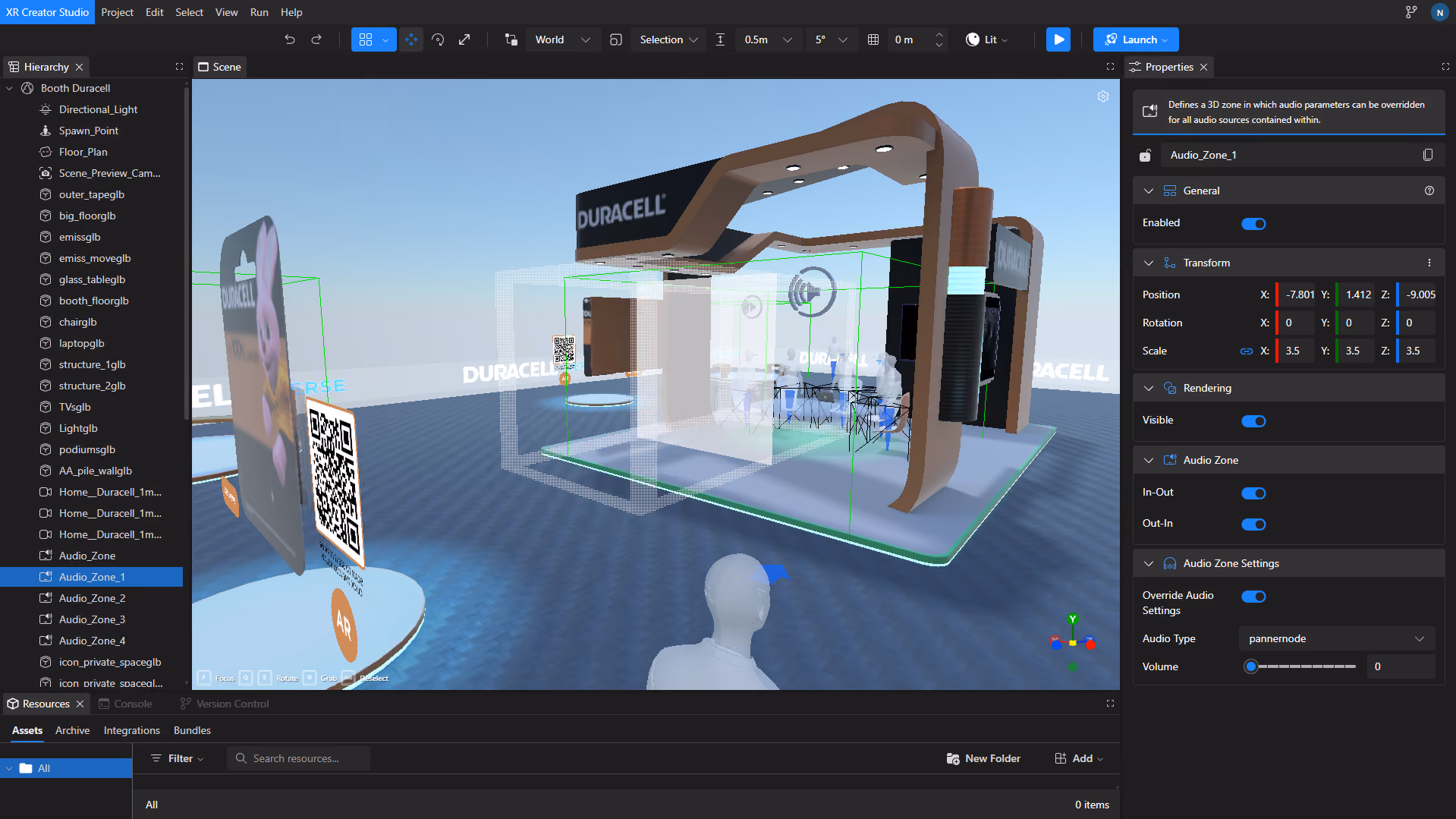The height and width of the screenshot is (819, 1456).
Task: Switch to the Console tab
Action: [125, 704]
